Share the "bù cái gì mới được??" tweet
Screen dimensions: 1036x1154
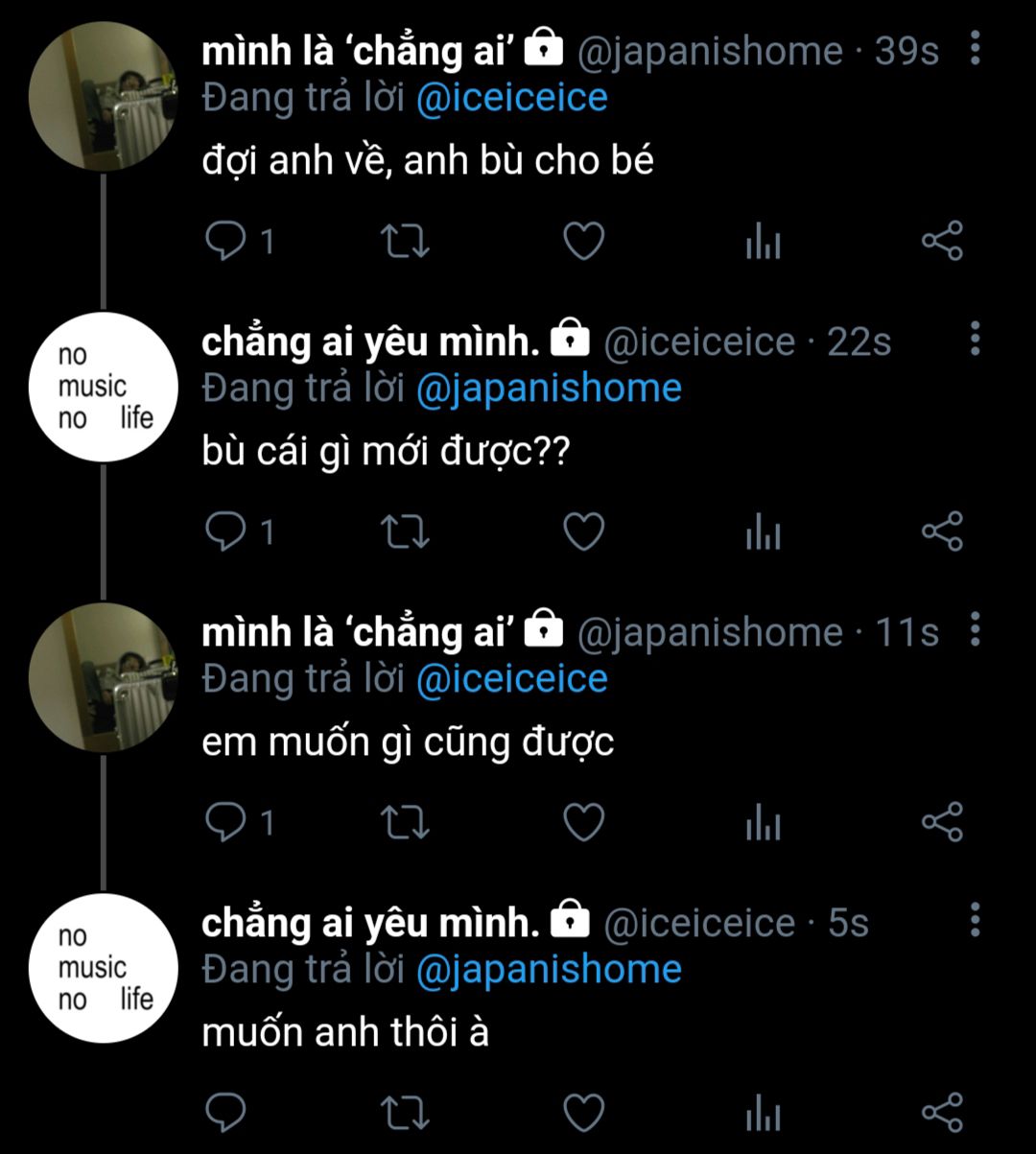tap(941, 531)
